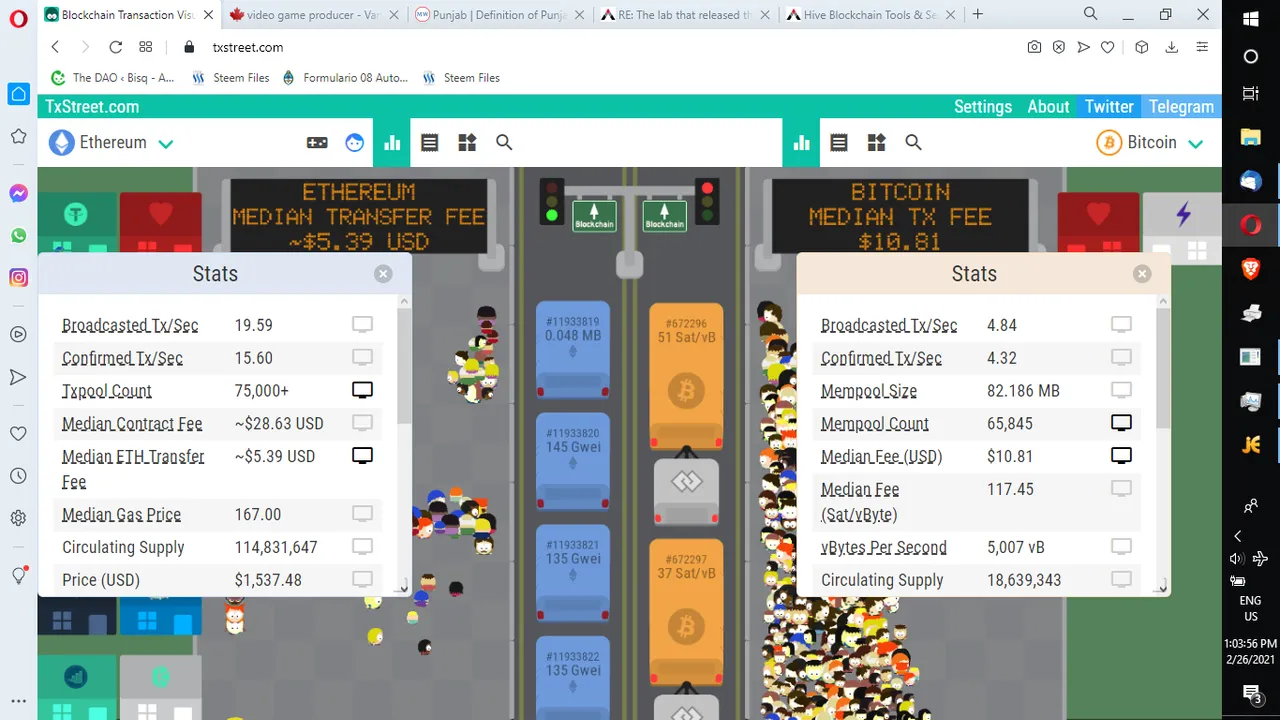Click the TxStreet.com logo text
The image size is (1280, 720).
click(92, 107)
